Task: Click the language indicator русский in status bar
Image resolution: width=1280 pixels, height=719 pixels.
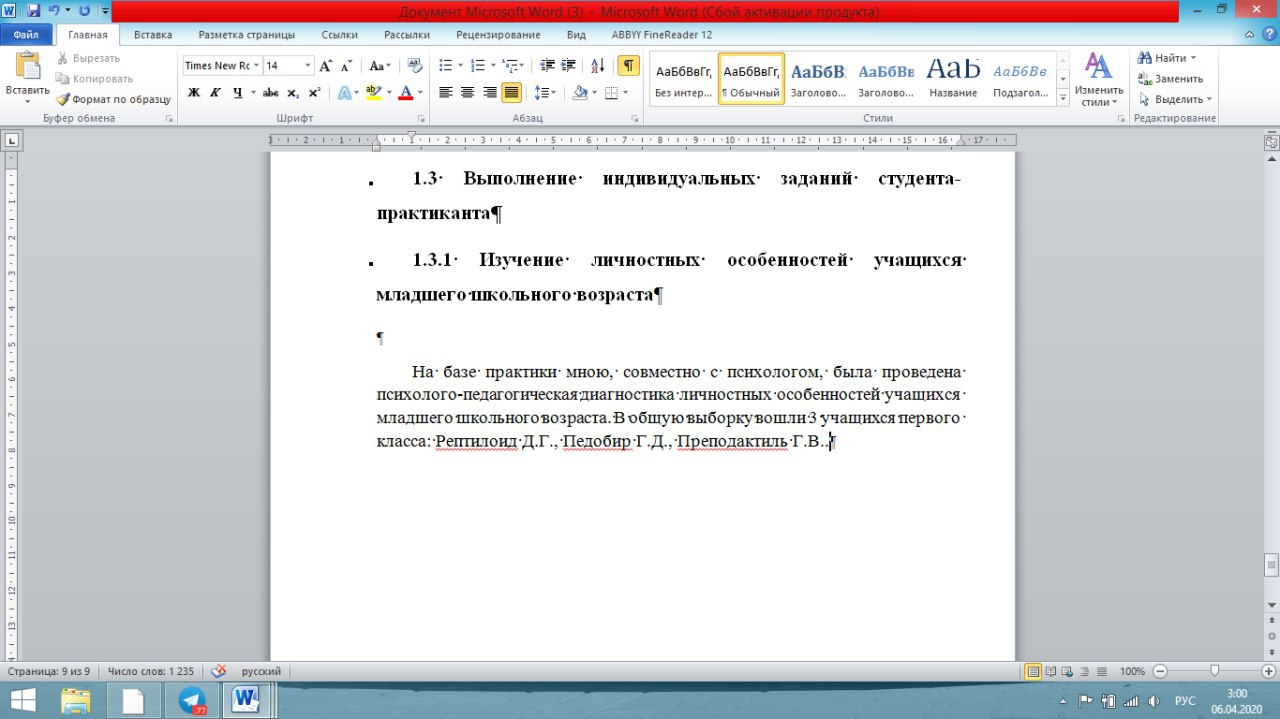Action: point(262,672)
